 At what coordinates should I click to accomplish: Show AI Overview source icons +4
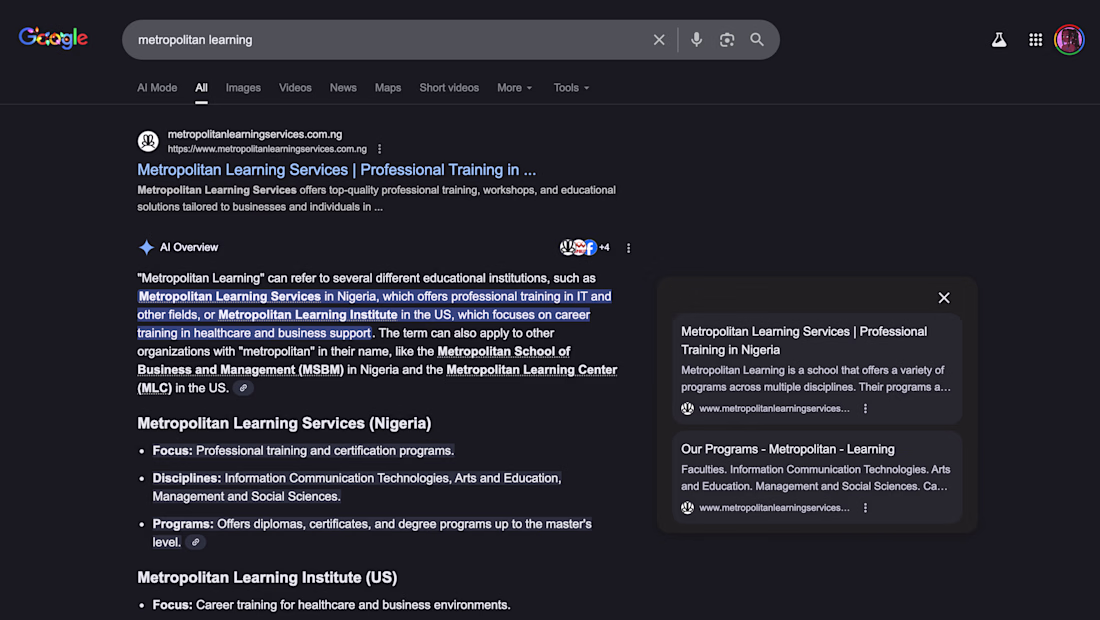584,247
